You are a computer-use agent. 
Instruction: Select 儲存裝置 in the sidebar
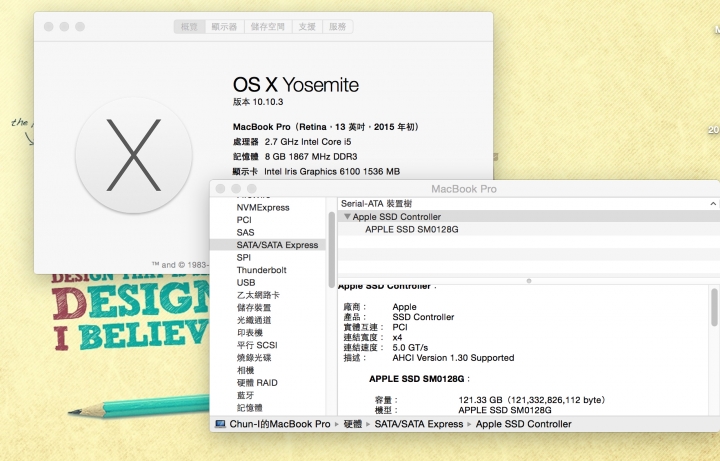tap(254, 307)
